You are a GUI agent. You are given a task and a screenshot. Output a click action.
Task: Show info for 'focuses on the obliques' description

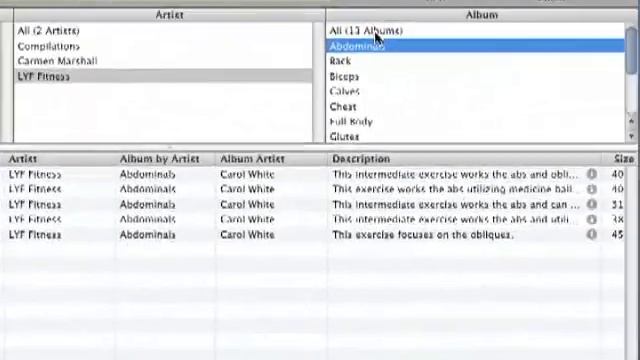tap(592, 234)
